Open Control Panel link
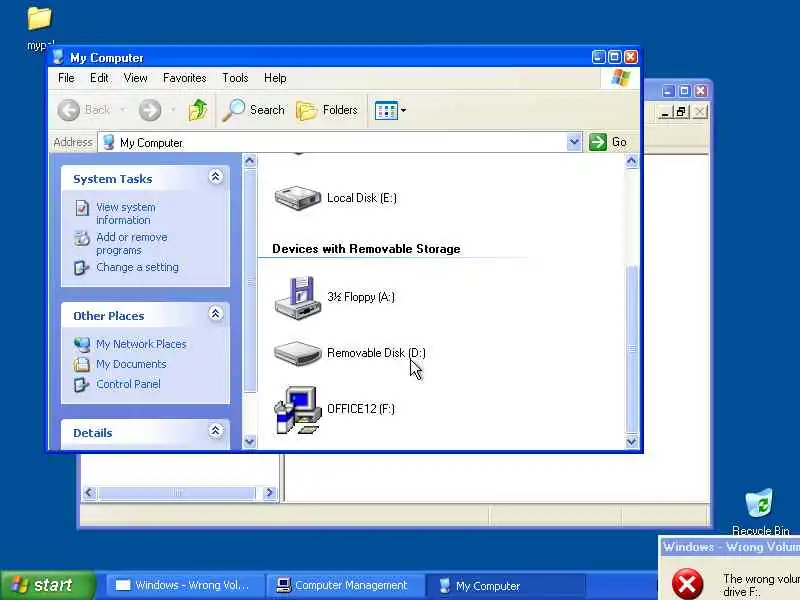This screenshot has width=800, height=600. pyautogui.click(x=128, y=384)
